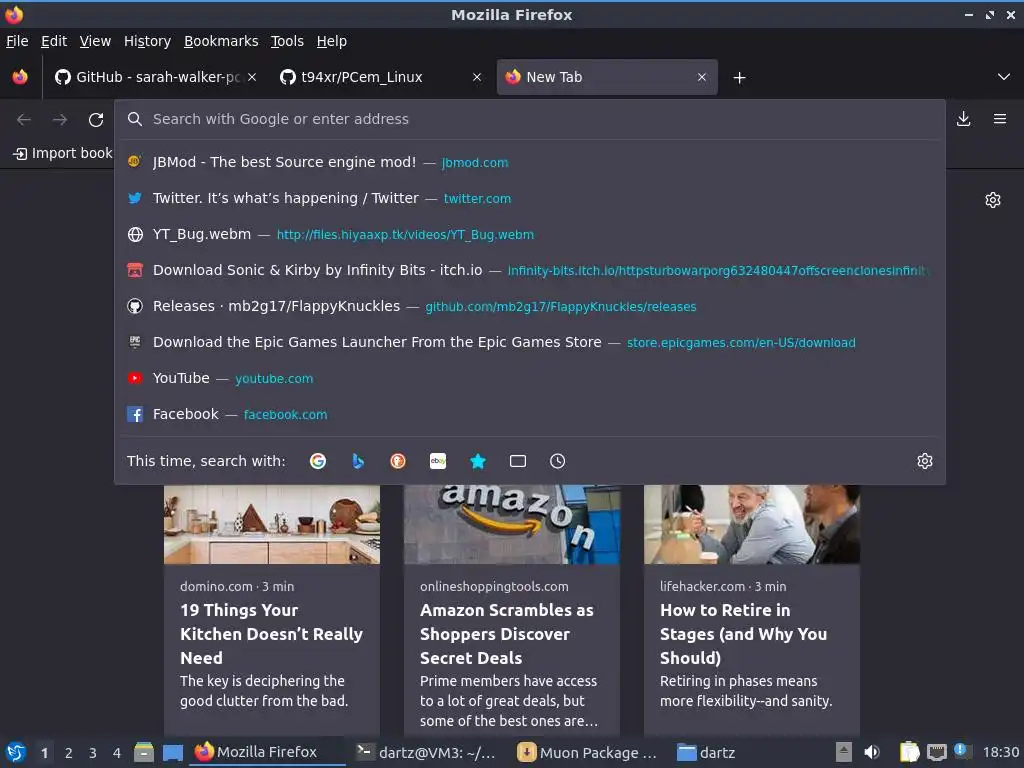Click the clipboard tray icon

(x=909, y=752)
